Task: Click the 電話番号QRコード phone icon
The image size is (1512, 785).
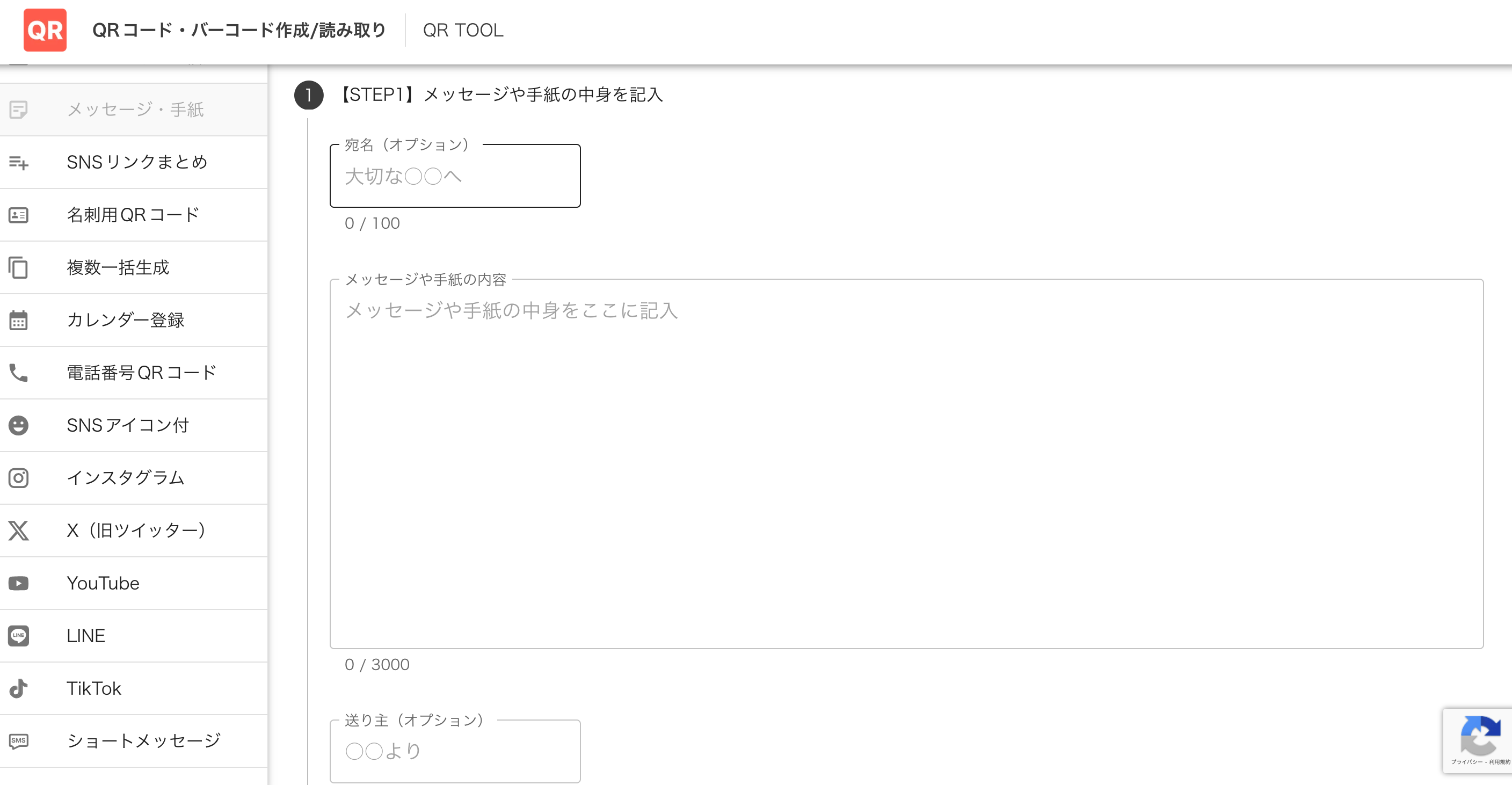Action: point(17,372)
